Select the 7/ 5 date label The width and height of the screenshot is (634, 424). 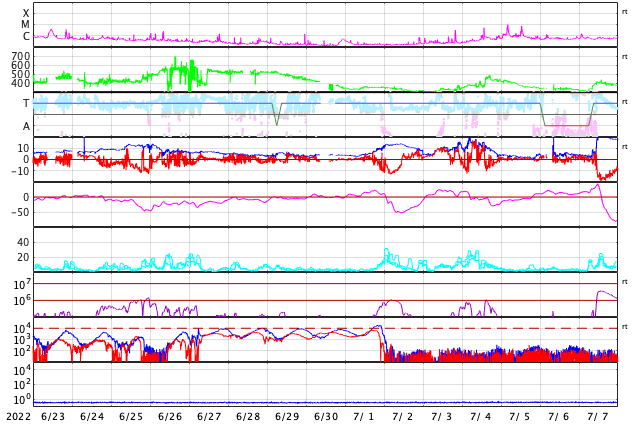pos(520,417)
